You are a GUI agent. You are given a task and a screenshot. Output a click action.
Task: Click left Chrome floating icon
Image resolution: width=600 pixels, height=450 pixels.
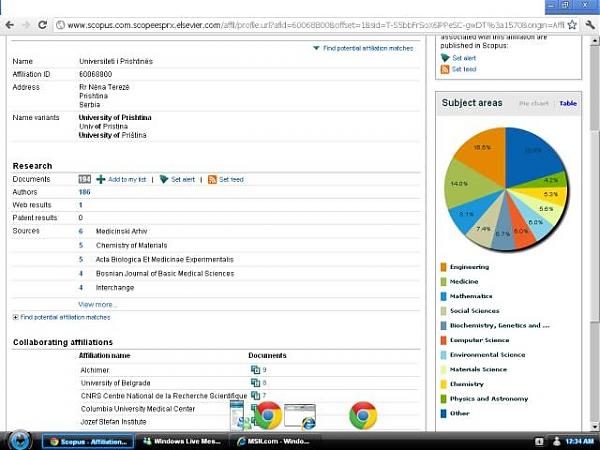(x=268, y=416)
